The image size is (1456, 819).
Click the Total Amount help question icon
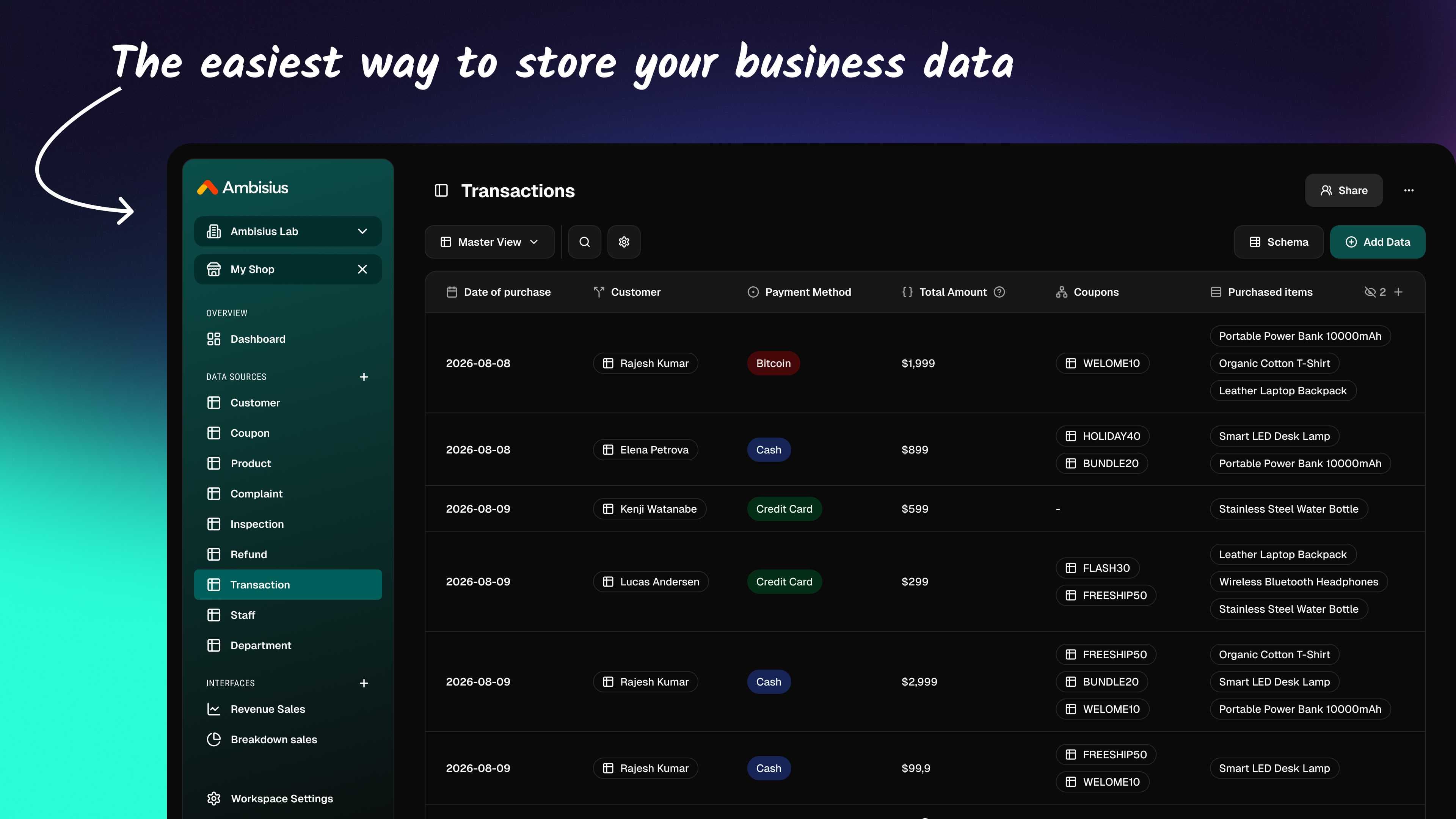tap(999, 292)
